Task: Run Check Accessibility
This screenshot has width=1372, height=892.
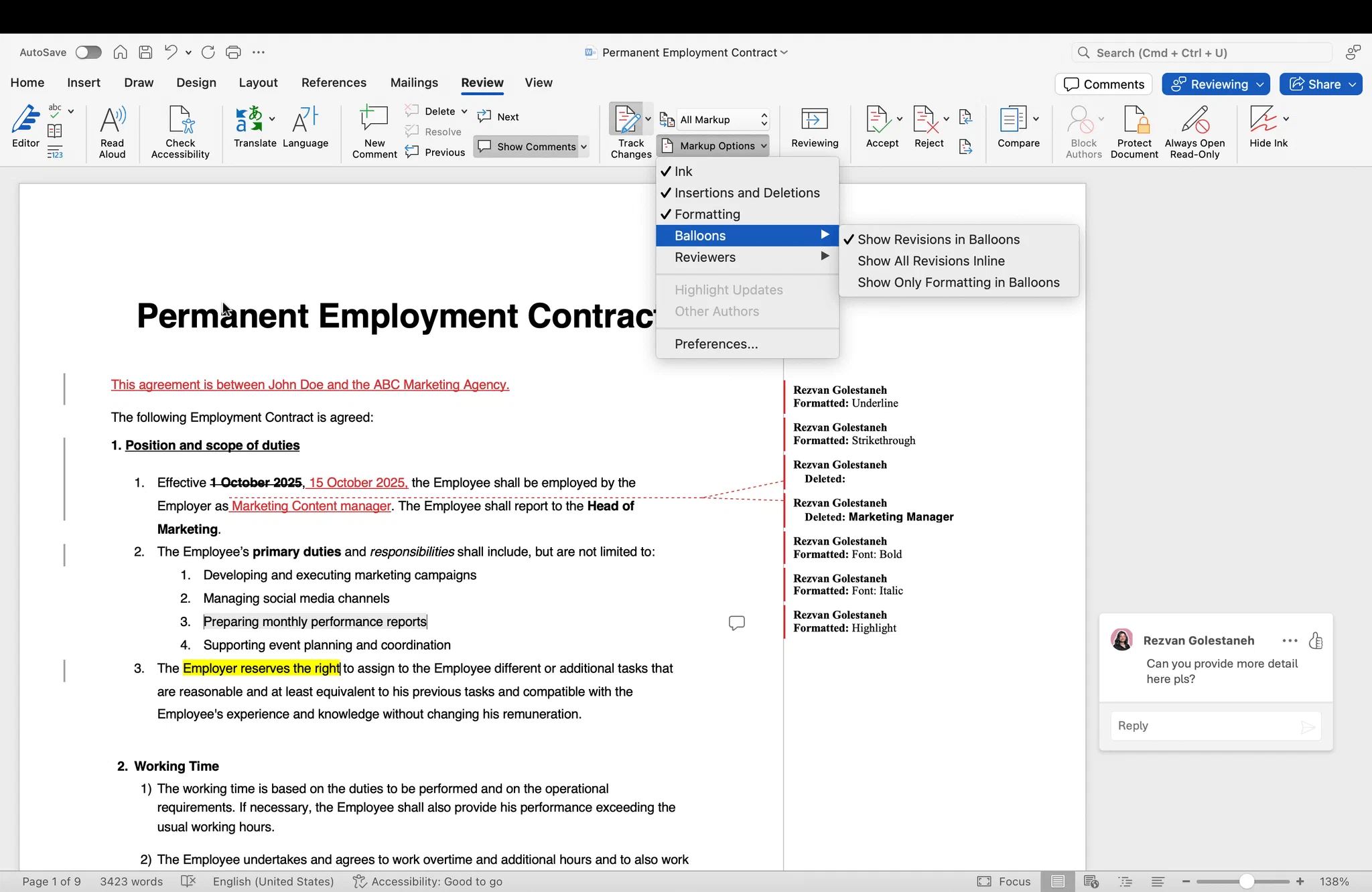Action: (x=180, y=132)
